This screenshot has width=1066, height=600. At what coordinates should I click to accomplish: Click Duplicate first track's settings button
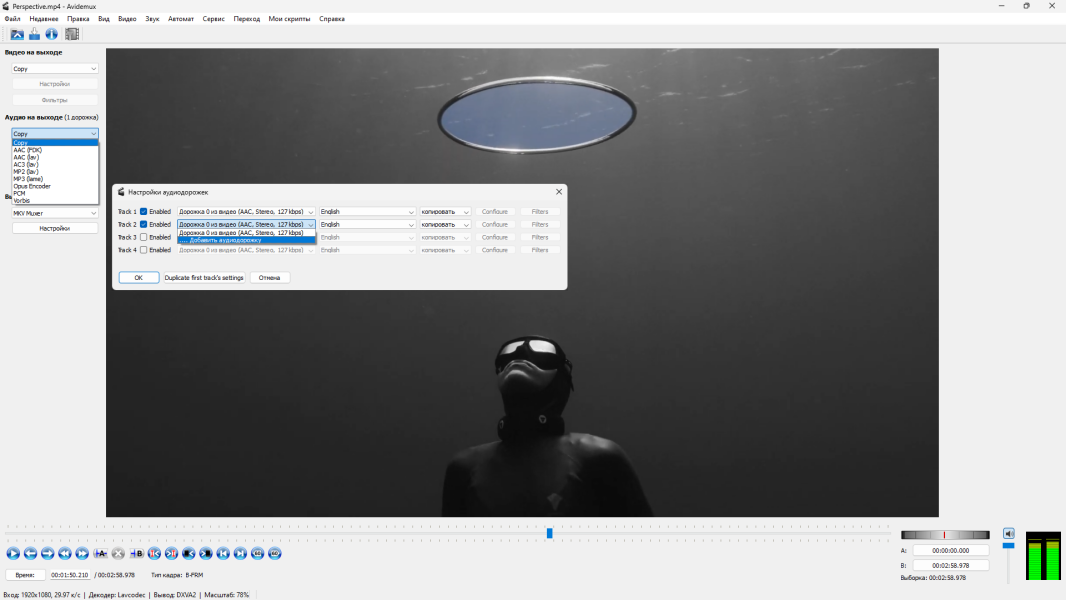[x=204, y=277]
